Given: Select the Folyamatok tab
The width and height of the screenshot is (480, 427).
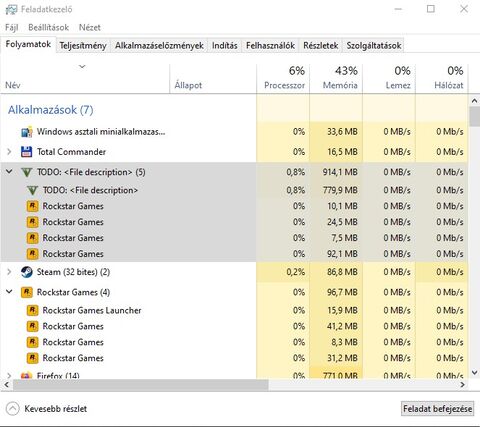Looking at the screenshot, I should [28, 44].
